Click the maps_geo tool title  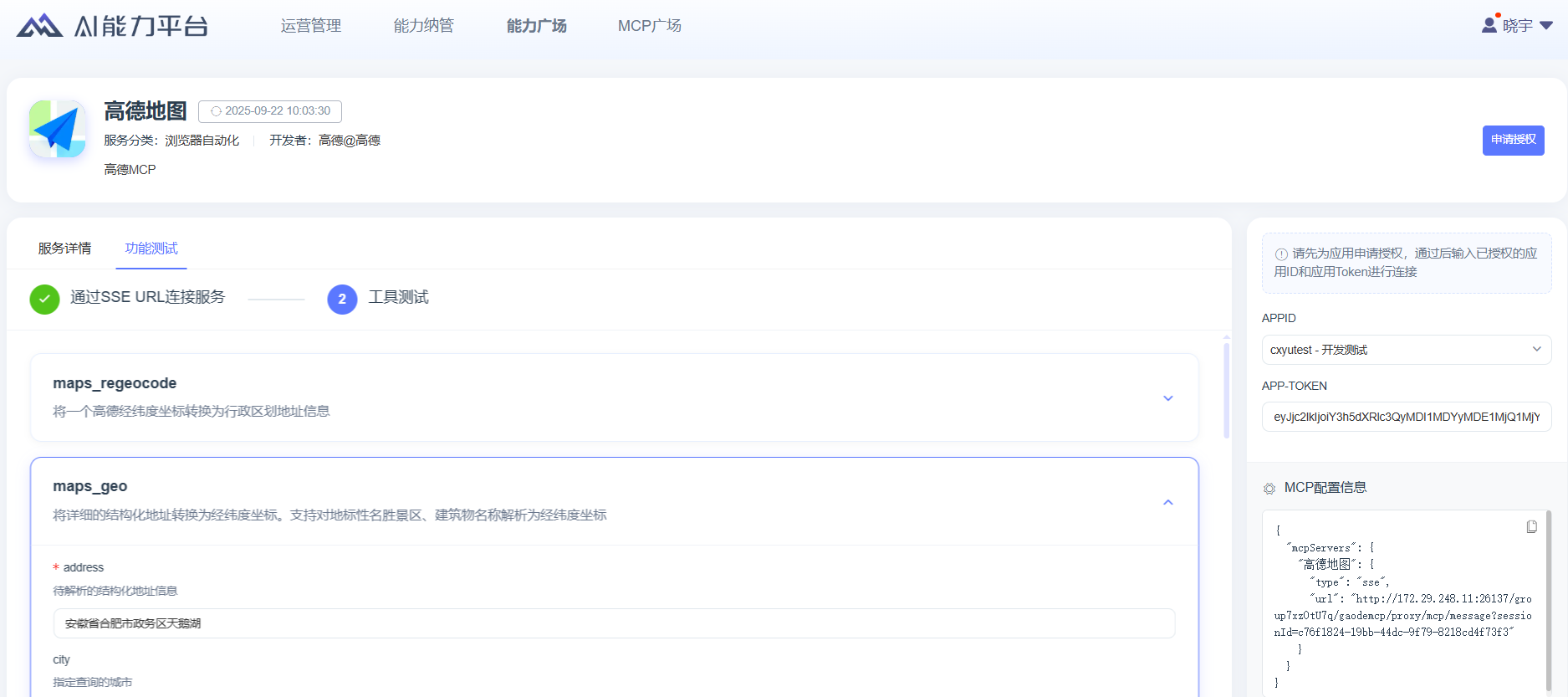(x=90, y=486)
